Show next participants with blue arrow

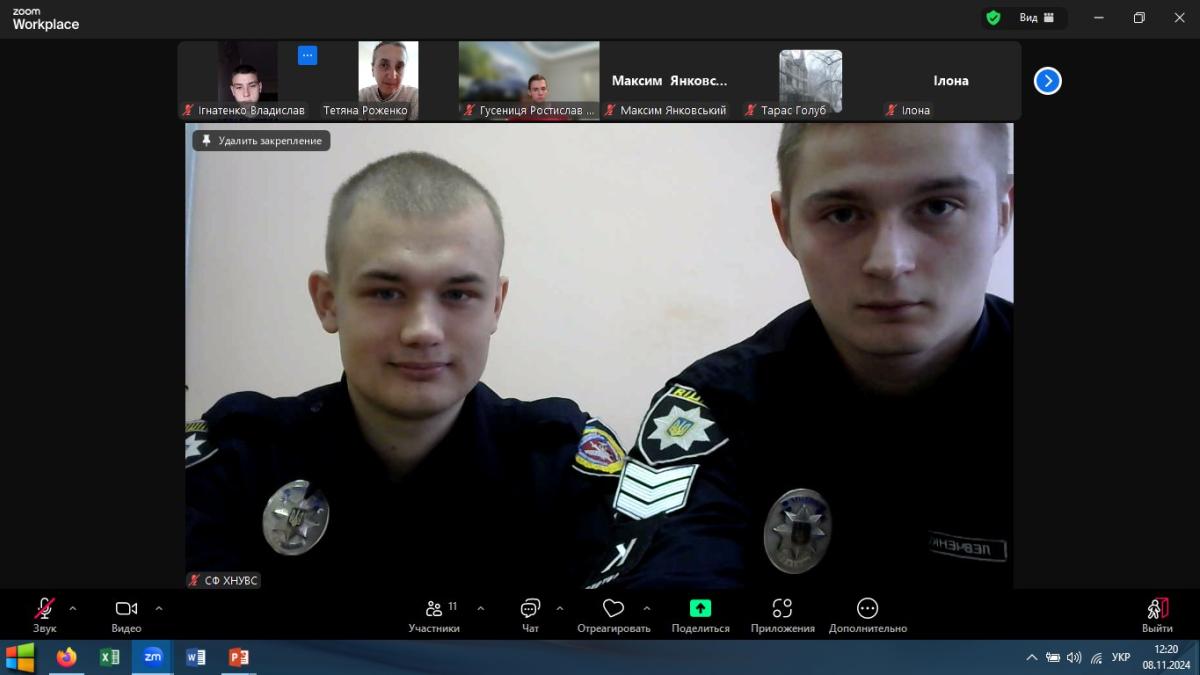(1048, 81)
